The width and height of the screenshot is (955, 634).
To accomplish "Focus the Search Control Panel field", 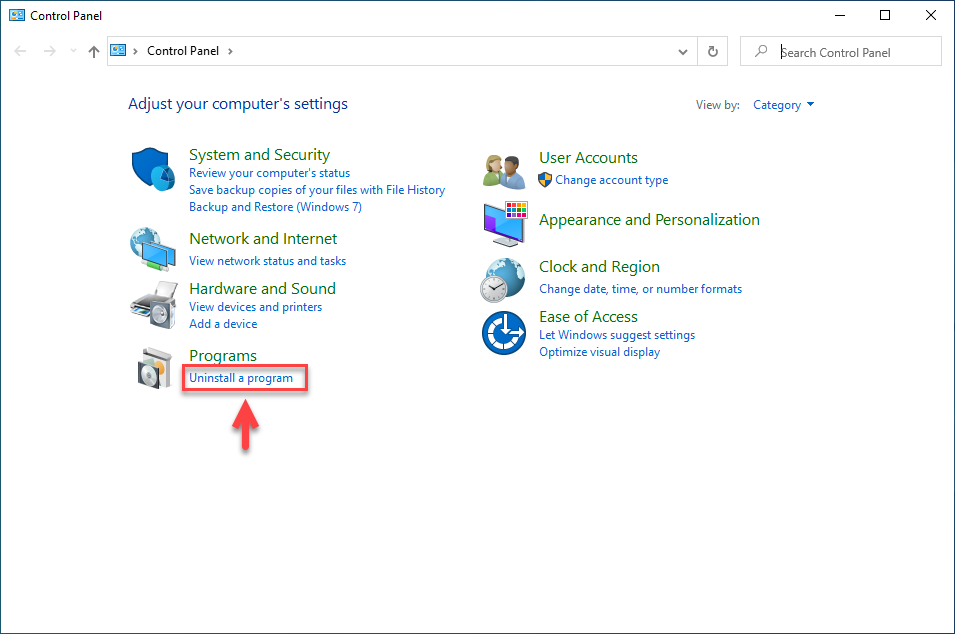I will (x=840, y=52).
